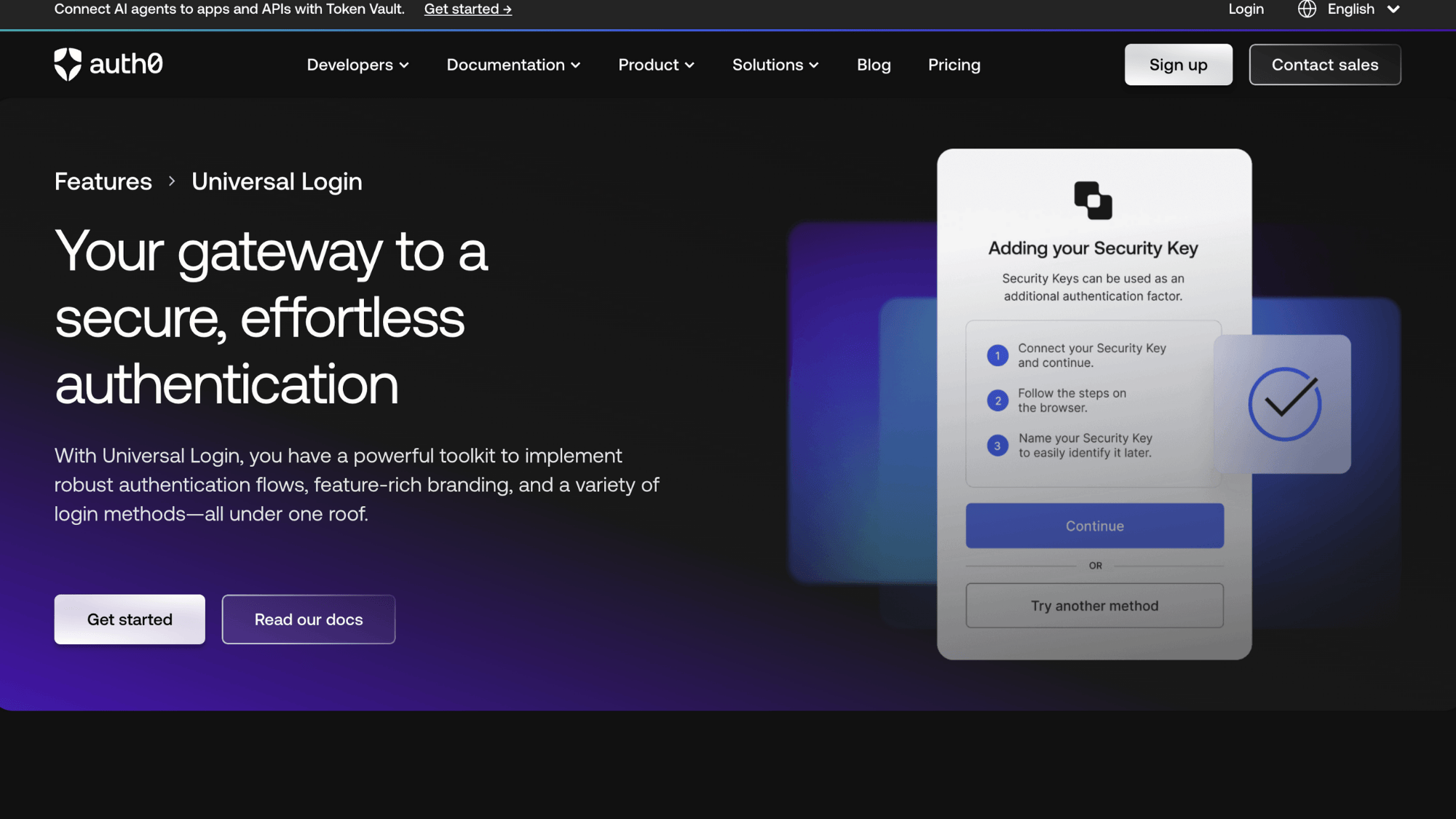
Task: Click the Features breadcrumb link
Action: (x=103, y=181)
